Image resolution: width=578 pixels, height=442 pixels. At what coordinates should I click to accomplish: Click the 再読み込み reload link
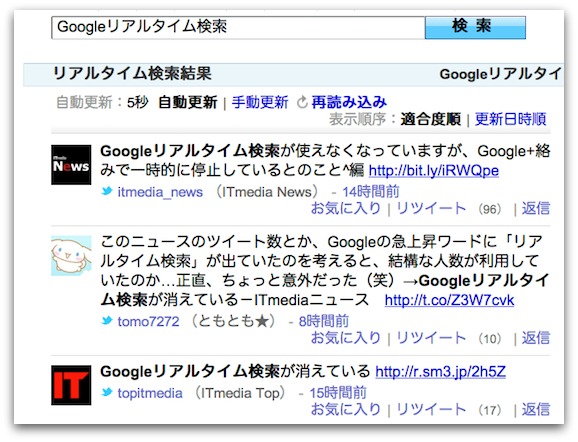349,102
